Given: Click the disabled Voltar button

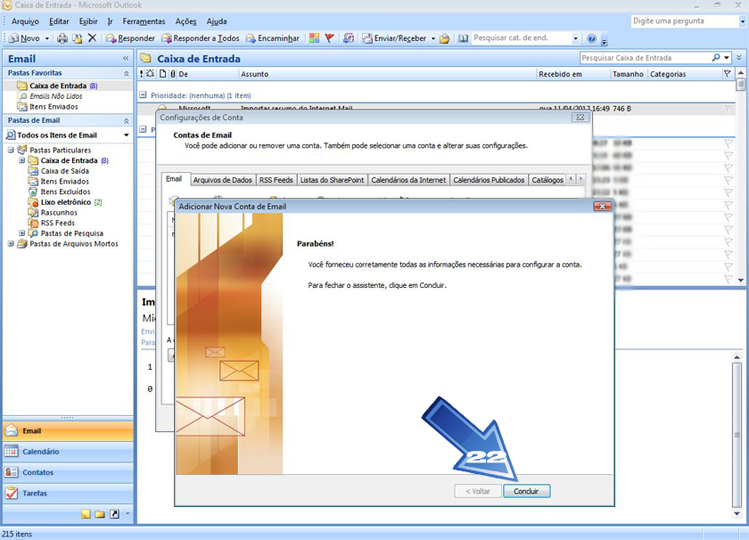Looking at the screenshot, I should [x=478, y=491].
